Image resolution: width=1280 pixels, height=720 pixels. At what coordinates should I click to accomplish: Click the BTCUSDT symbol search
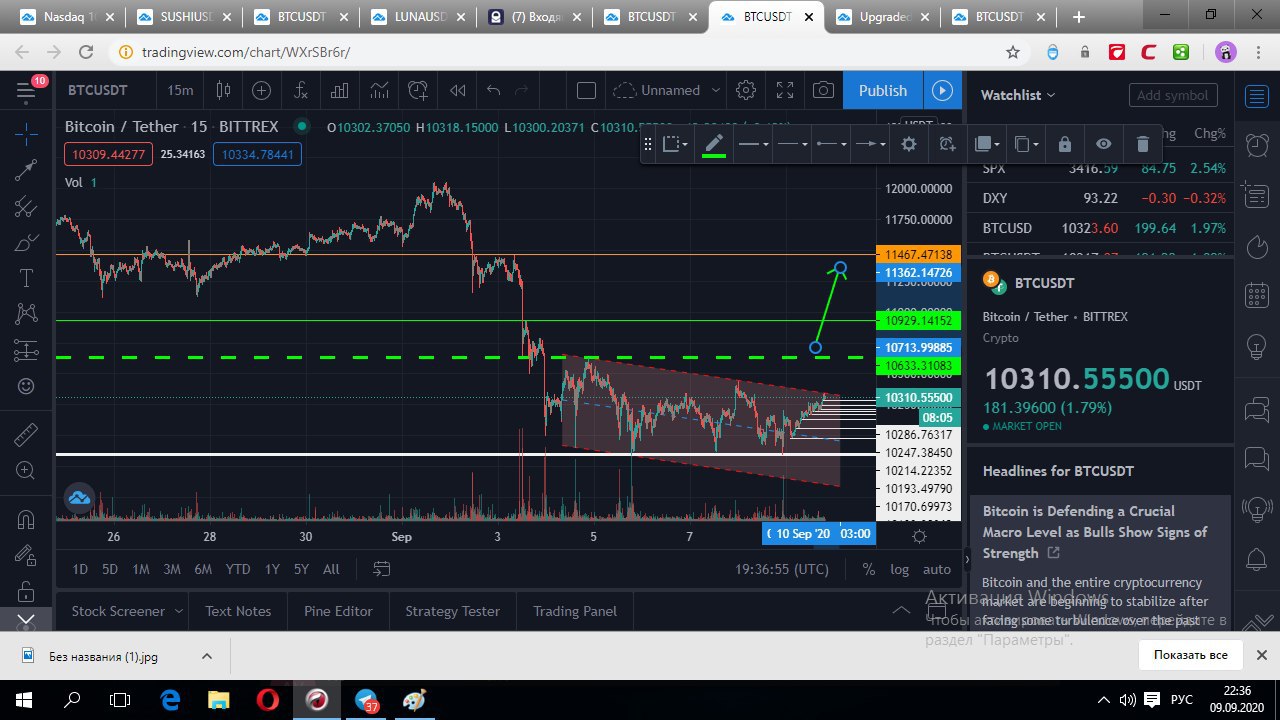98,91
